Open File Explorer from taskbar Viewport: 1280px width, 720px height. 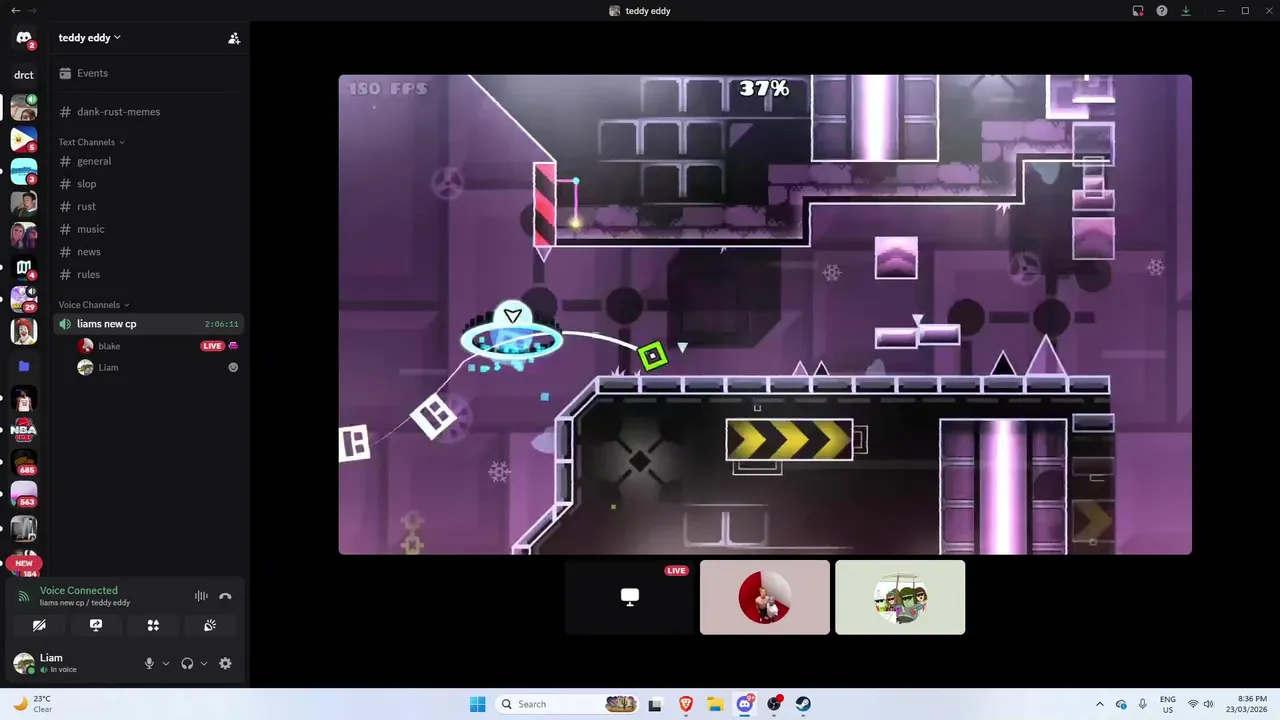[x=715, y=704]
